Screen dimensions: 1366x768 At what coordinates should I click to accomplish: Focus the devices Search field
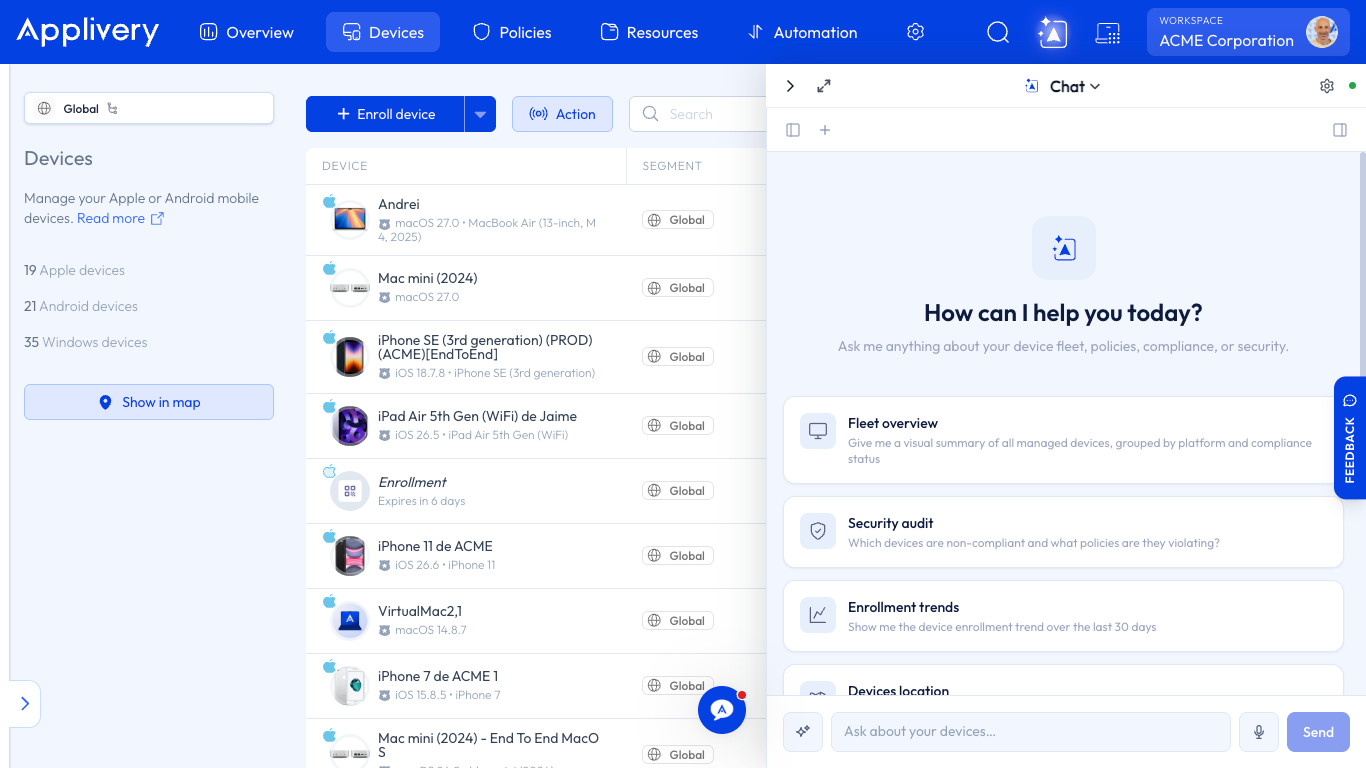pyautogui.click(x=698, y=114)
